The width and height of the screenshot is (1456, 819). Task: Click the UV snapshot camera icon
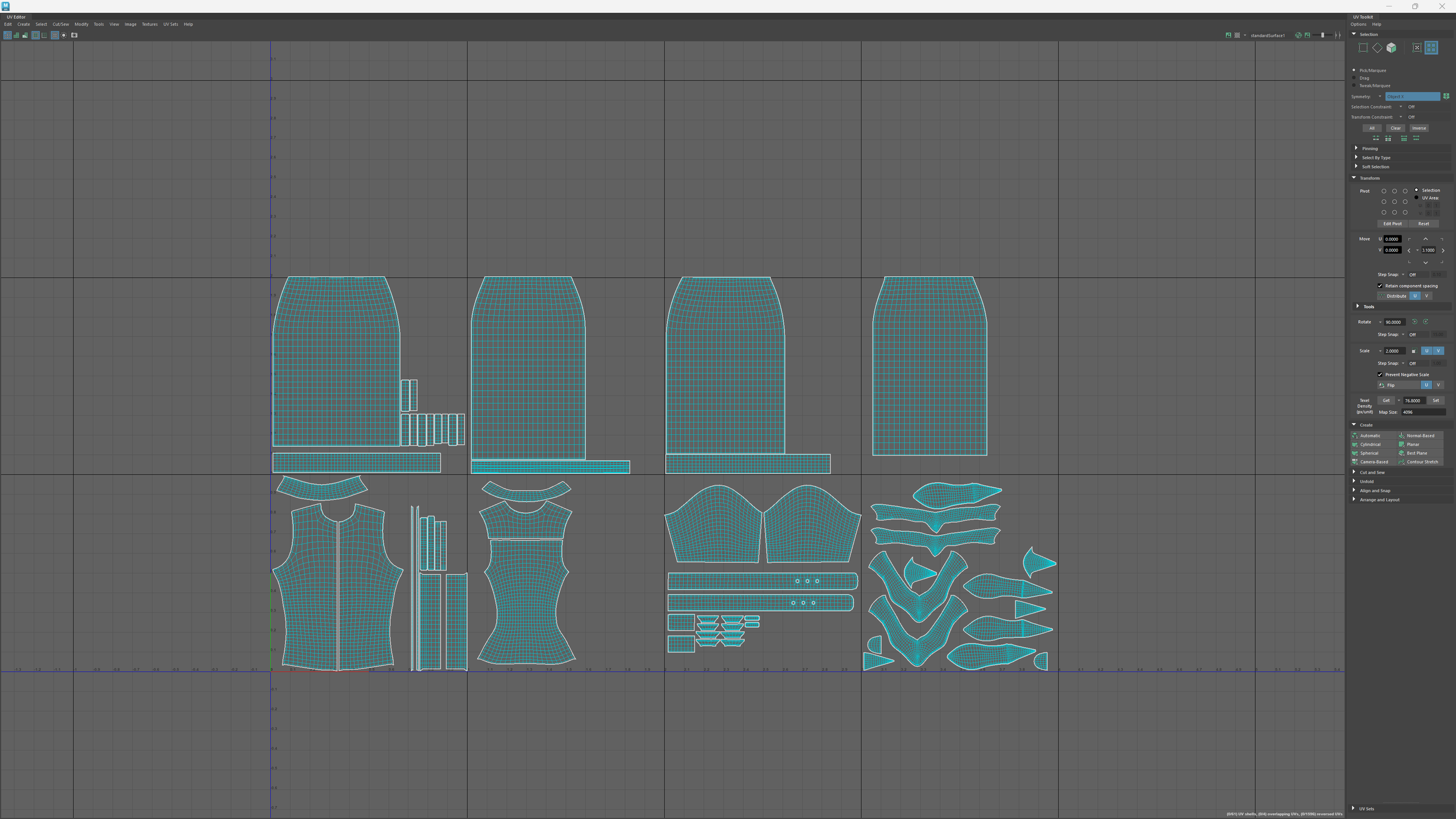(x=74, y=36)
